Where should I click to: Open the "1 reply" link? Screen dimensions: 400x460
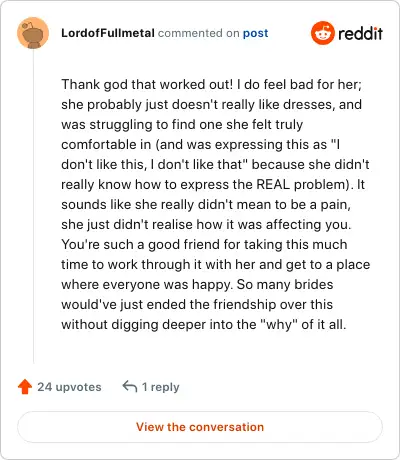tap(160, 387)
